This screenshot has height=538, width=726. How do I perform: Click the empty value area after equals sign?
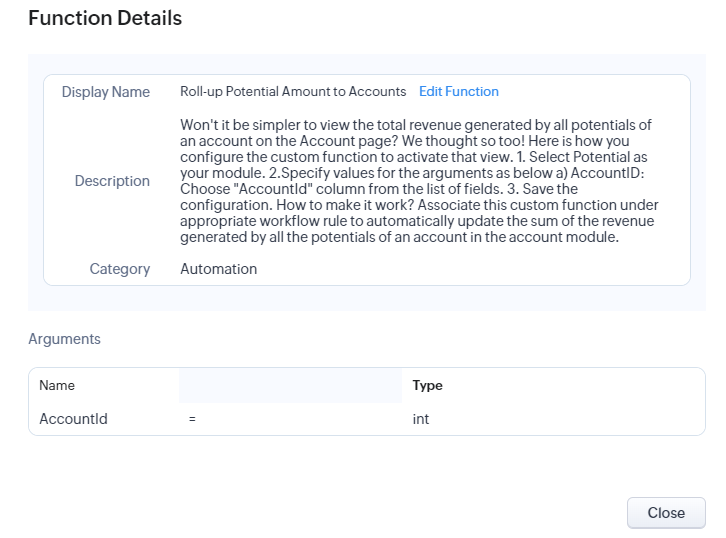[x=301, y=419]
